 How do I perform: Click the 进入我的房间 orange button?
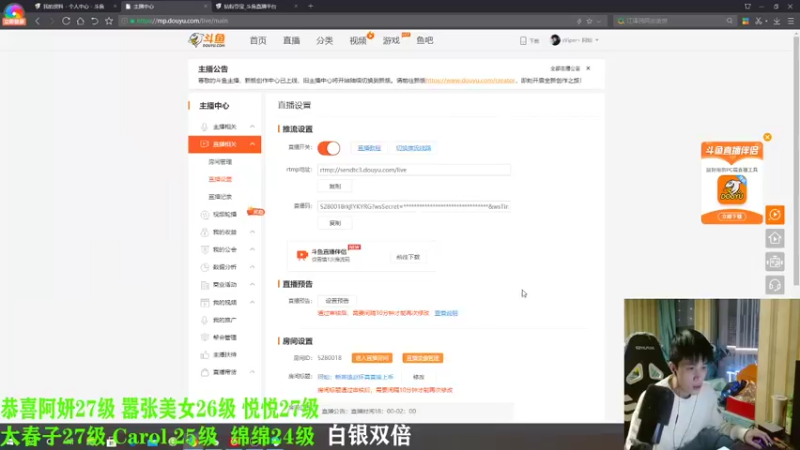point(372,358)
